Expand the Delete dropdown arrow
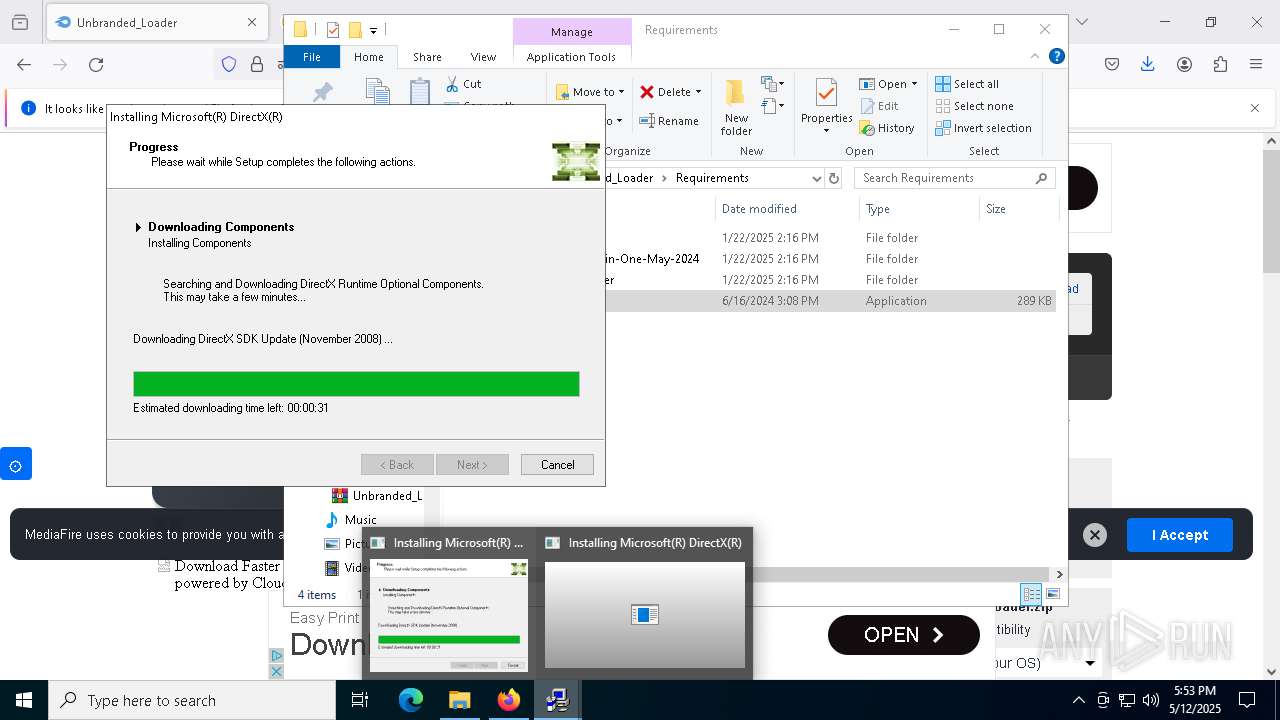 pos(698,92)
